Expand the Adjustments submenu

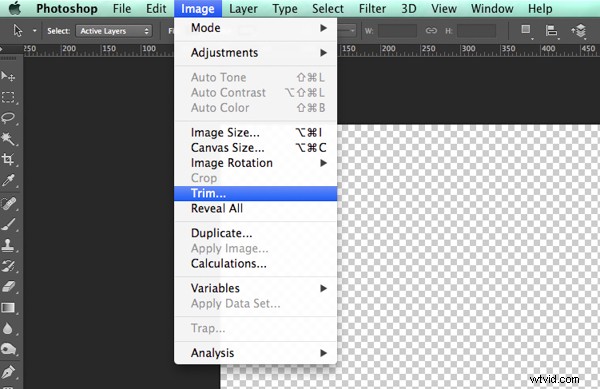click(x=256, y=53)
